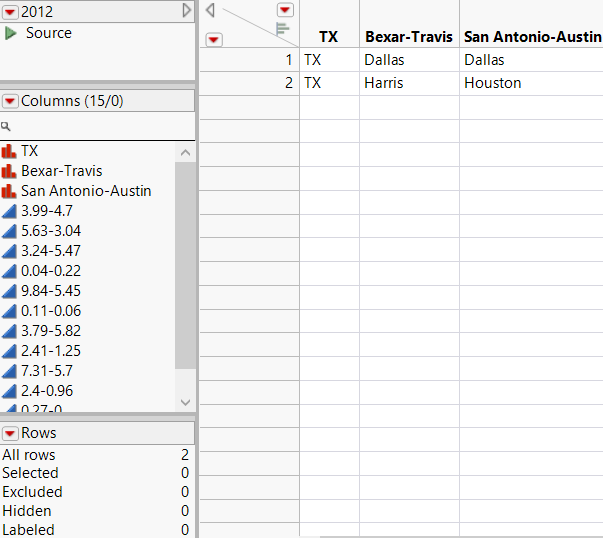
Task: Select column 3.99-4.7 in list
Action: (x=47, y=211)
